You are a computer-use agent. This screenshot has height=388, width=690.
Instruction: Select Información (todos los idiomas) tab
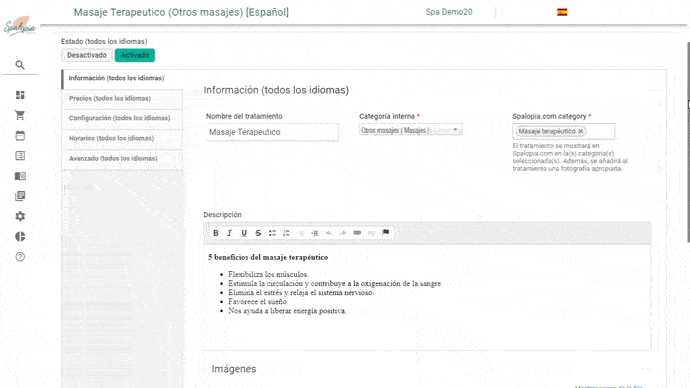coord(122,78)
